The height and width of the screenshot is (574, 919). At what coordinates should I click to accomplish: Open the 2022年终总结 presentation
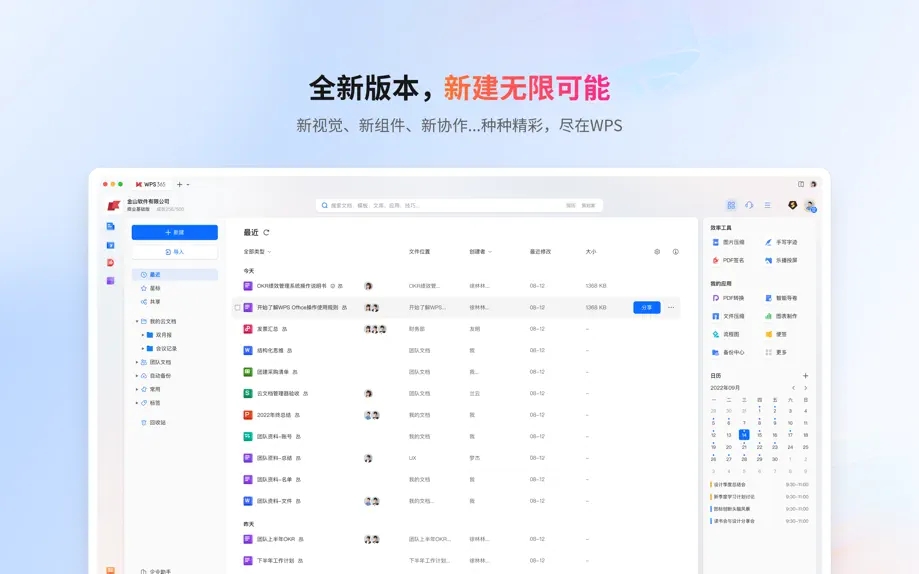tap(274, 415)
